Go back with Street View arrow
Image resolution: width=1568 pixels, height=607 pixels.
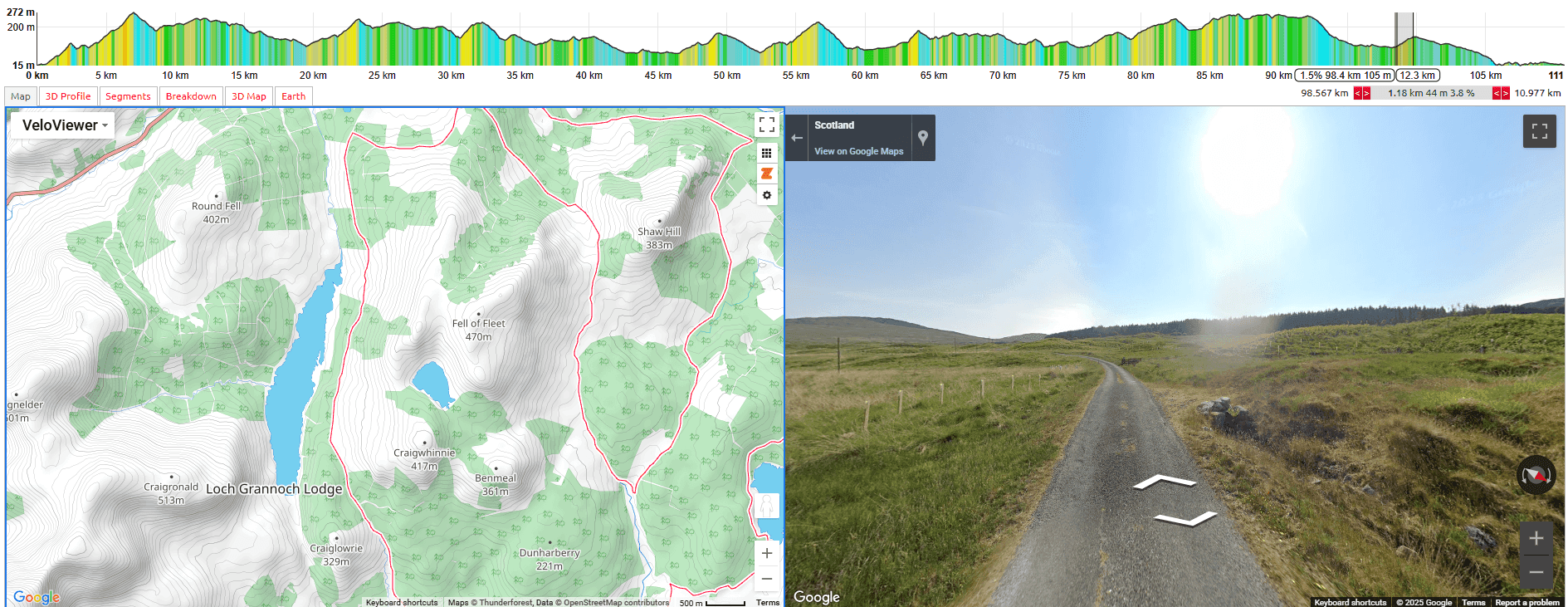point(797,138)
